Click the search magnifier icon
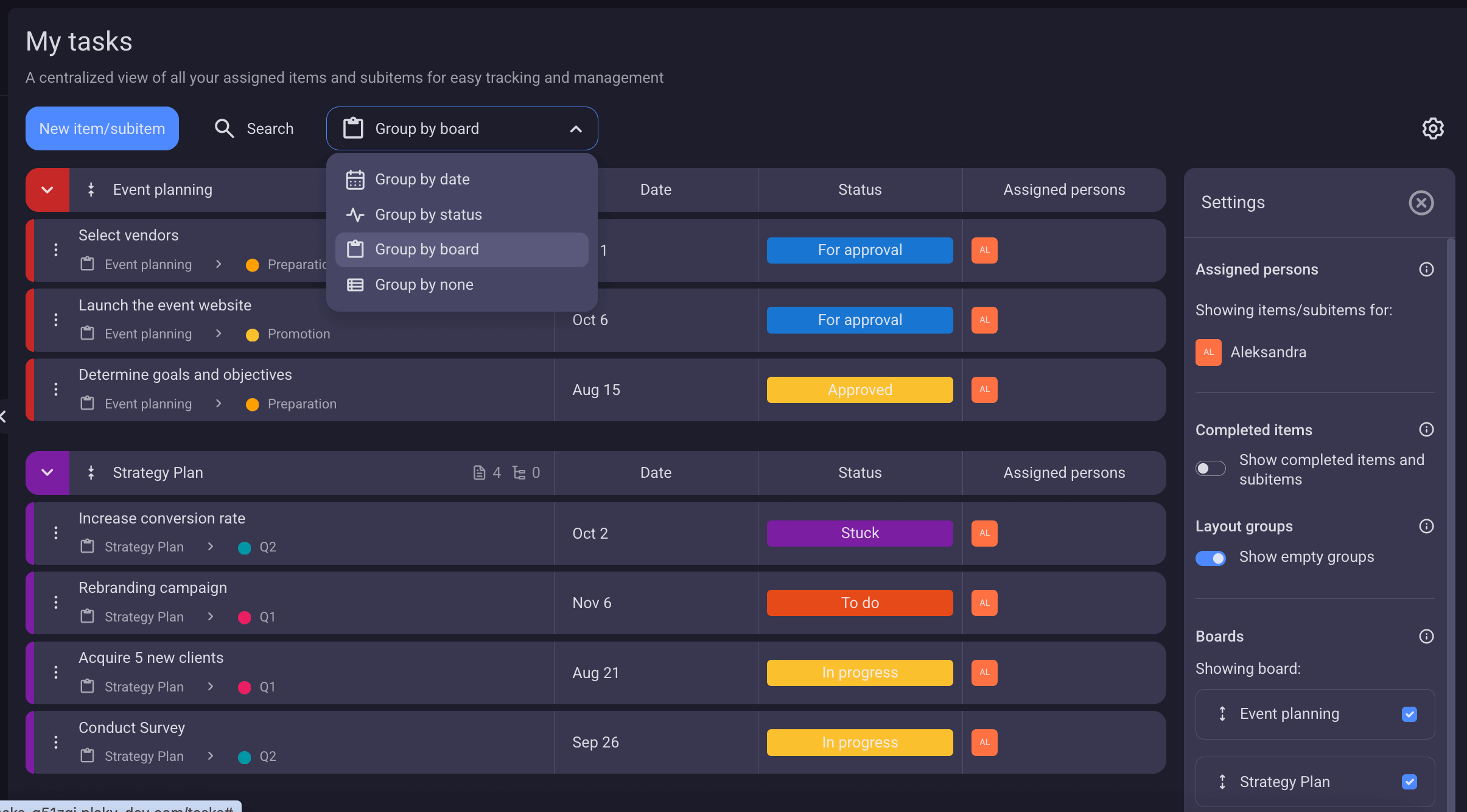The height and width of the screenshot is (812, 1467). click(x=224, y=128)
